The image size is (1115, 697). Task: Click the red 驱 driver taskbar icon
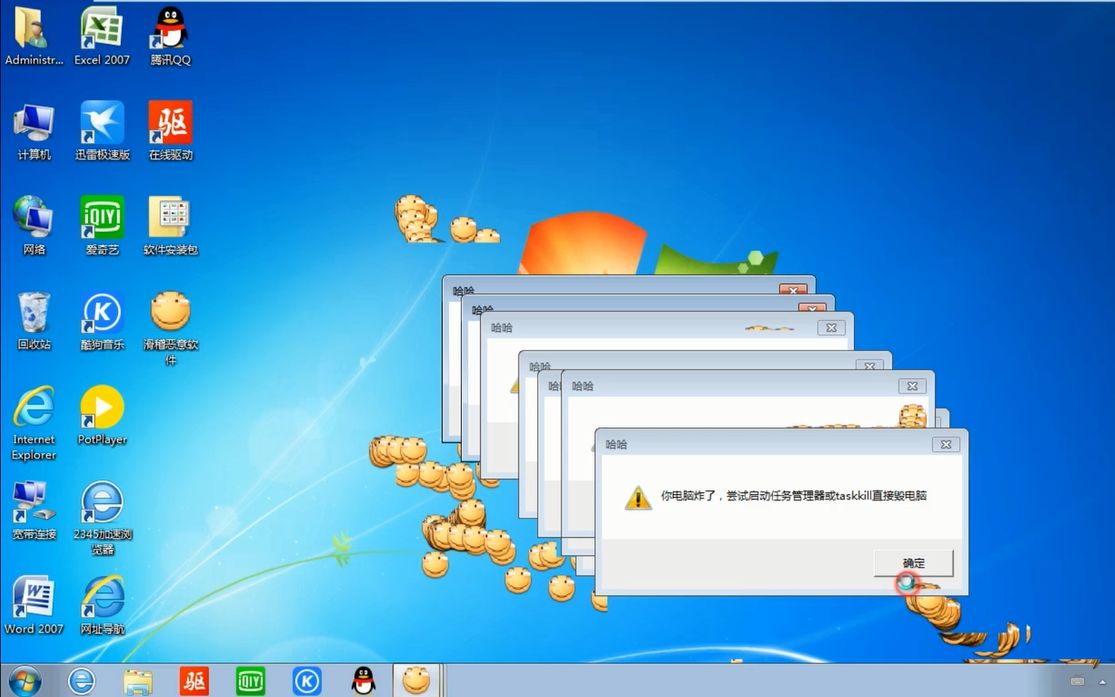pyautogui.click(x=193, y=681)
